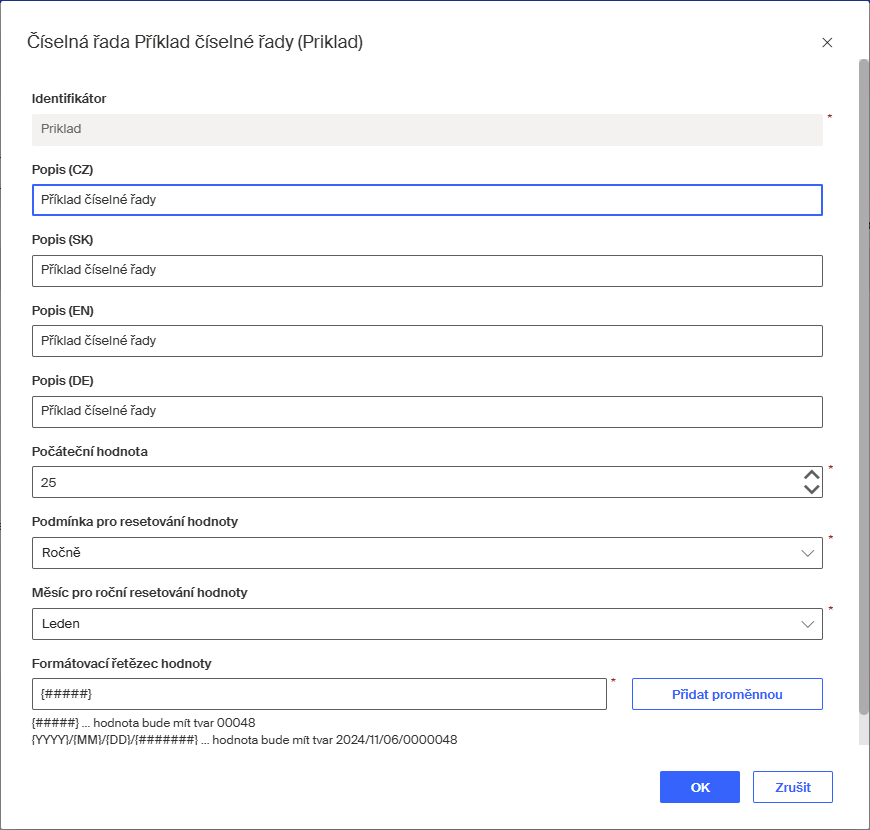The image size is (870, 830).
Task: Expand the Měsíc pro roční resetování chevron
Action: (x=808, y=624)
